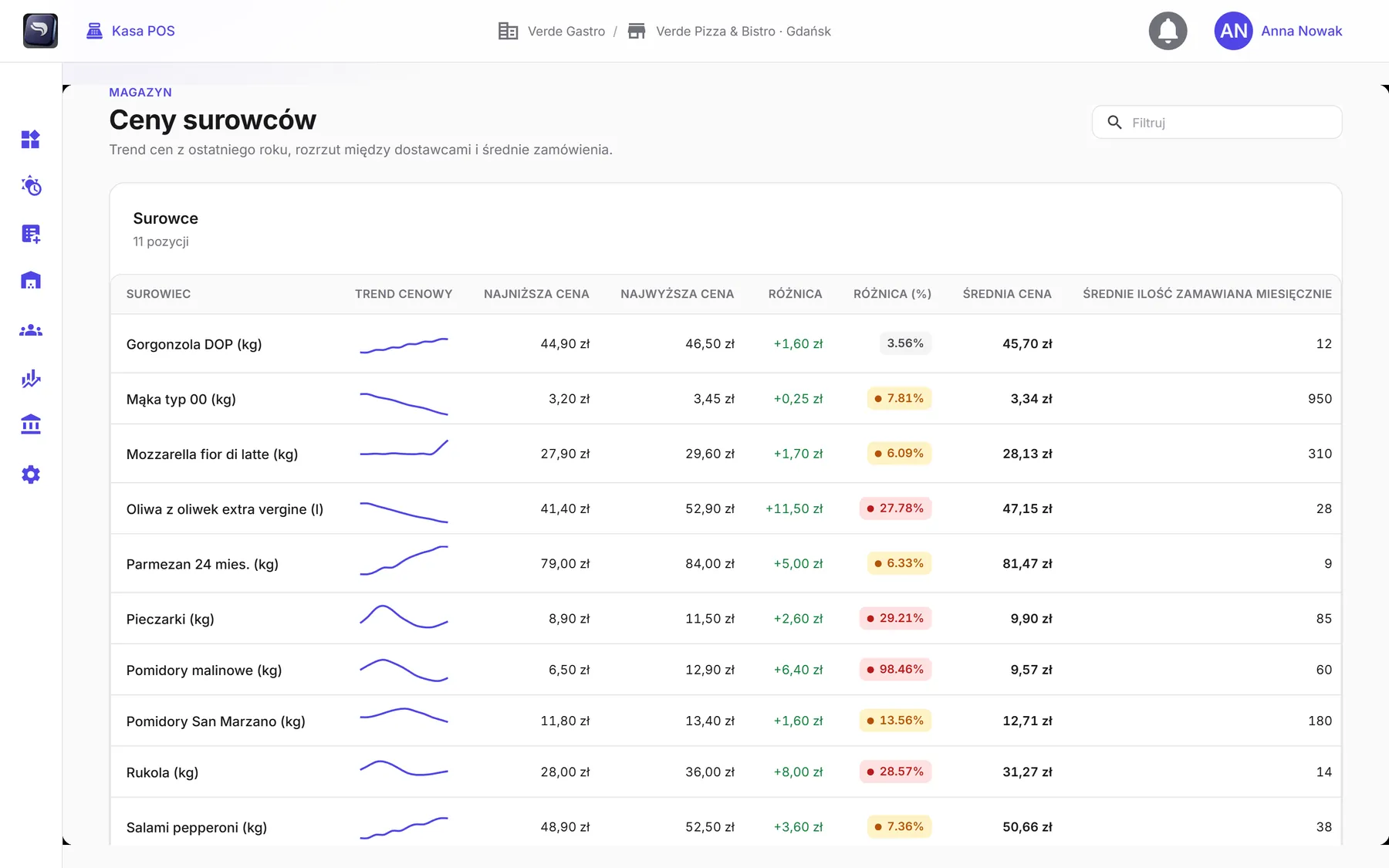Click the 3.56% badge for Gorgonzola

(905, 343)
